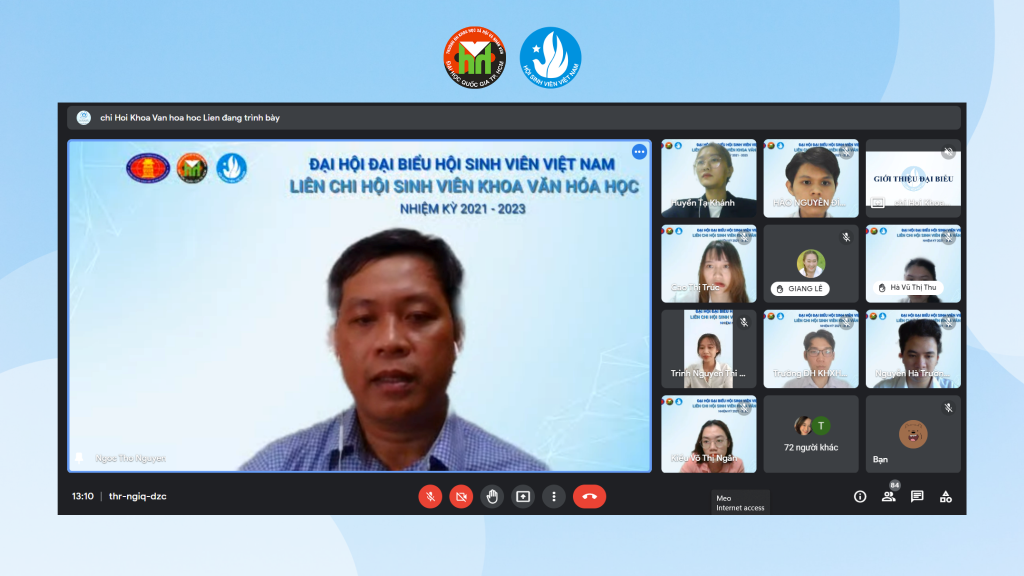Open more options three-dot menu
The image size is (1024, 576).
click(554, 496)
